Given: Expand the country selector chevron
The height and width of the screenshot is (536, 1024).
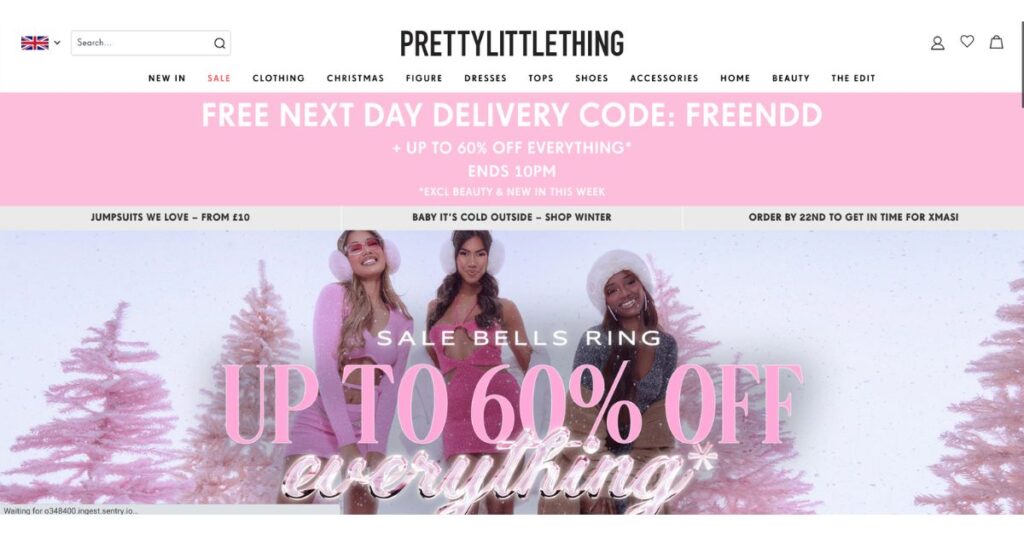Looking at the screenshot, I should tap(57, 43).
